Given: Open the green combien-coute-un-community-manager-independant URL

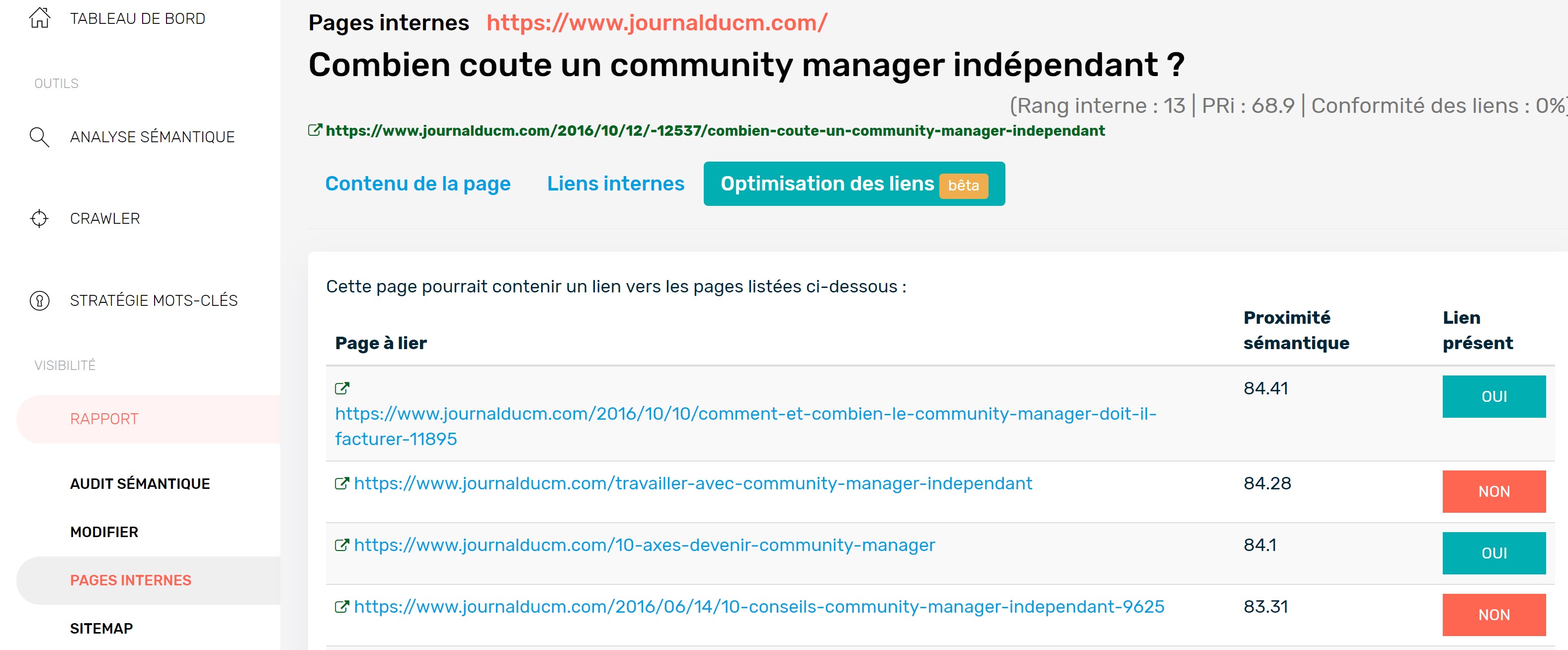Looking at the screenshot, I should (x=715, y=130).
